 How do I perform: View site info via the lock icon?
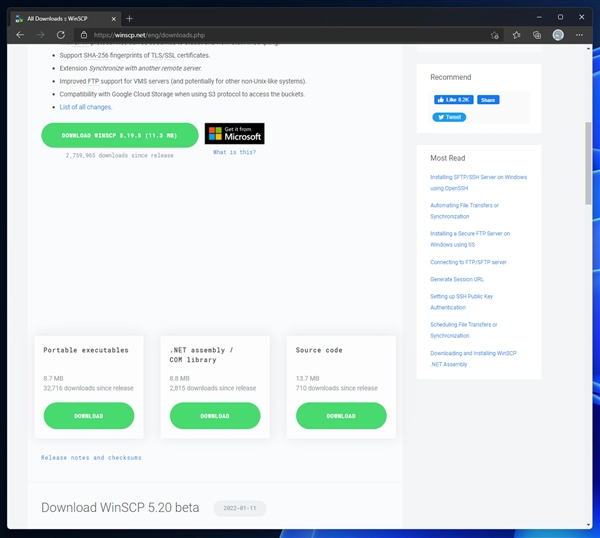coord(84,35)
